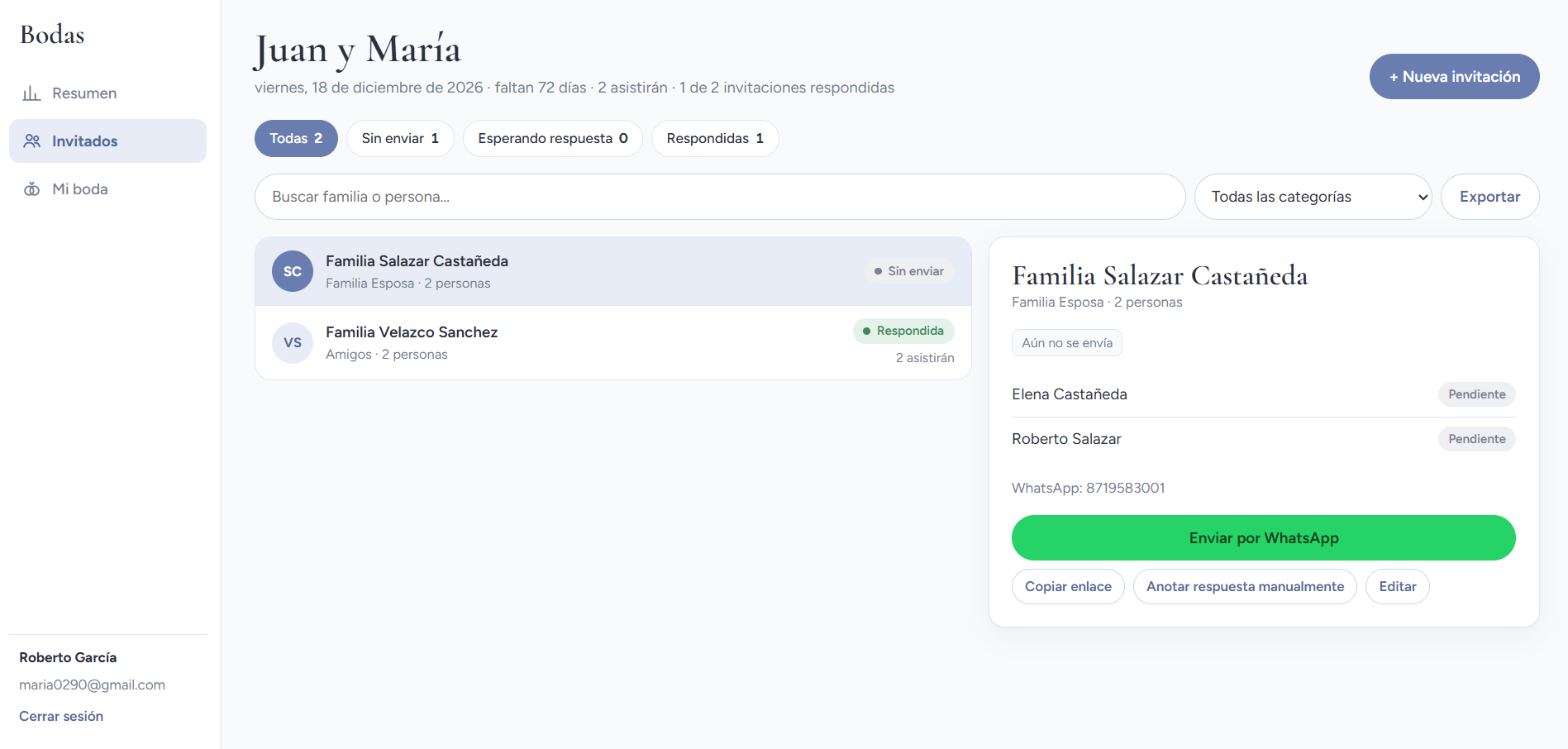1568x749 pixels.
Task: Open the Invitados sidebar item
Action: 107,141
